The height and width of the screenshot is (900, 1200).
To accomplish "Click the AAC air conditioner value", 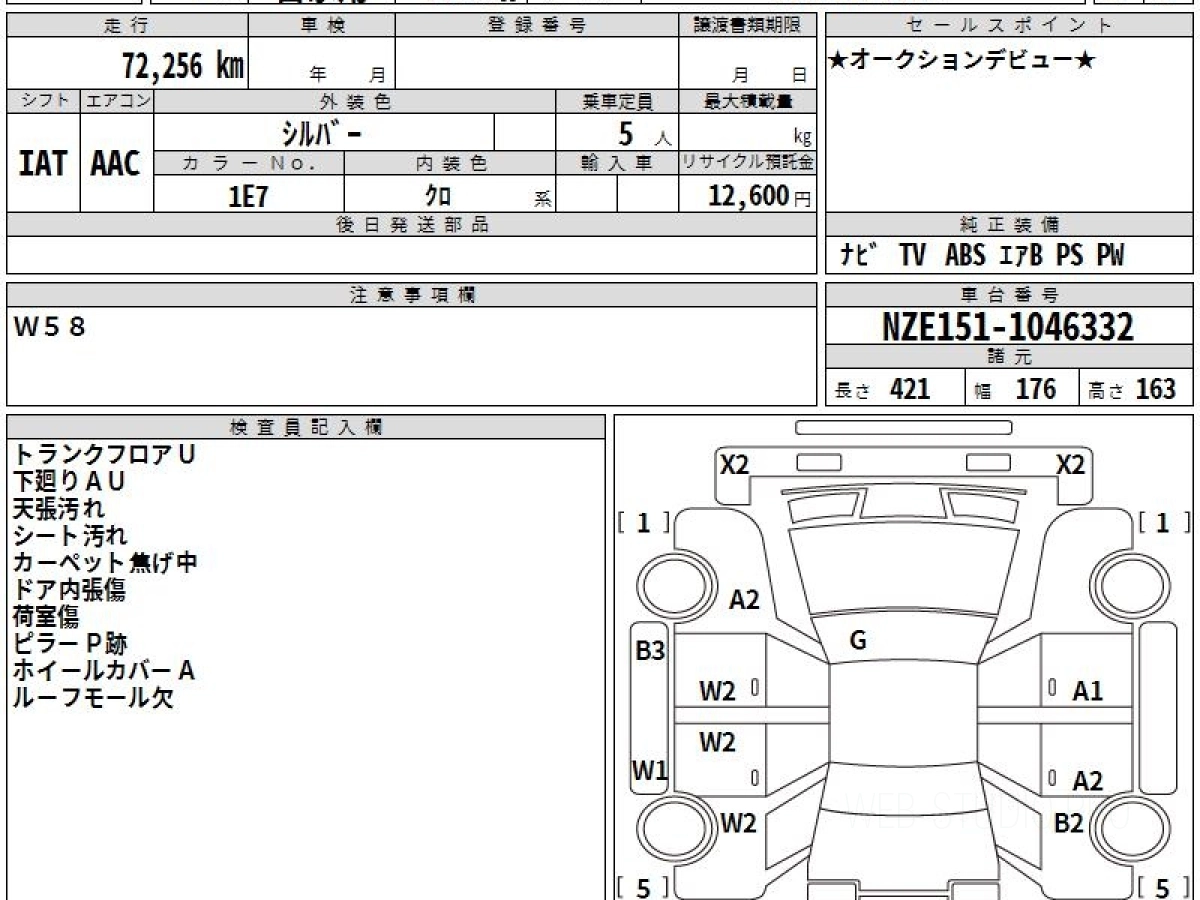I will tap(116, 163).
